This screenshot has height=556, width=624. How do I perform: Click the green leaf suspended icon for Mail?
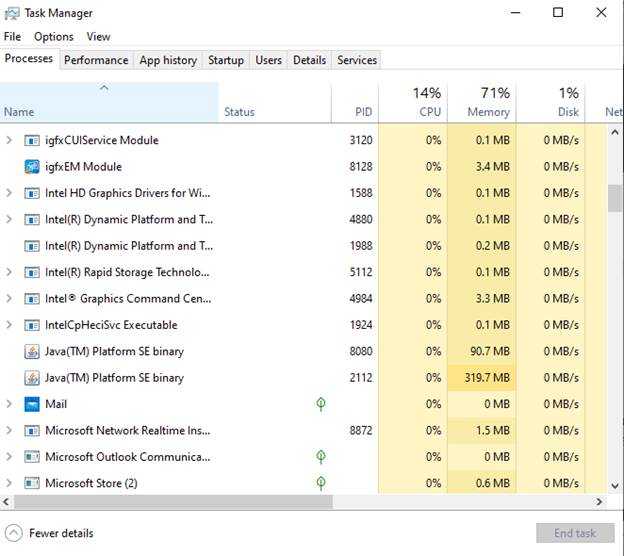[321, 404]
